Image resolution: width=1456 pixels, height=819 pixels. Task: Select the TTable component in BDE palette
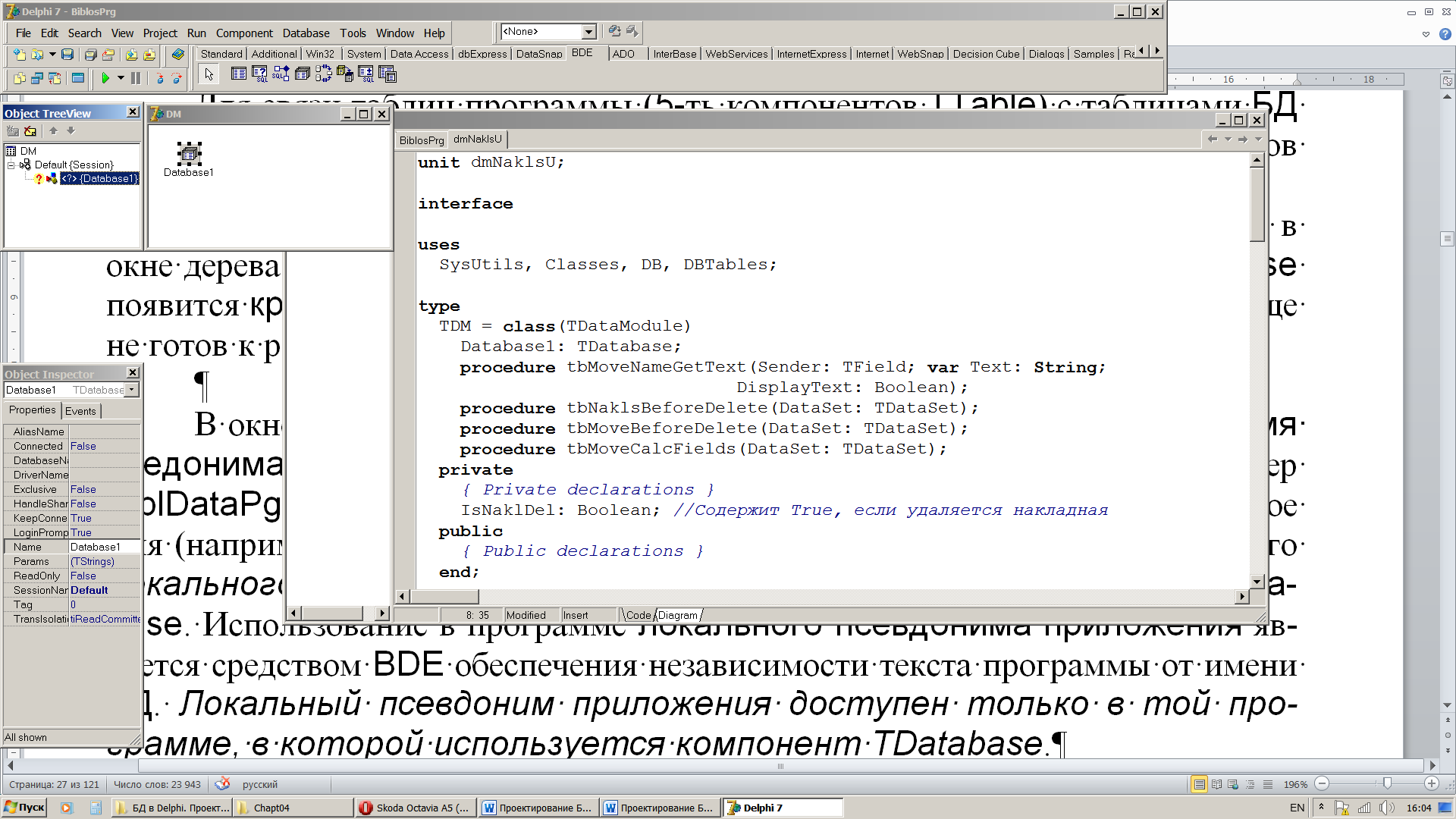click(239, 74)
